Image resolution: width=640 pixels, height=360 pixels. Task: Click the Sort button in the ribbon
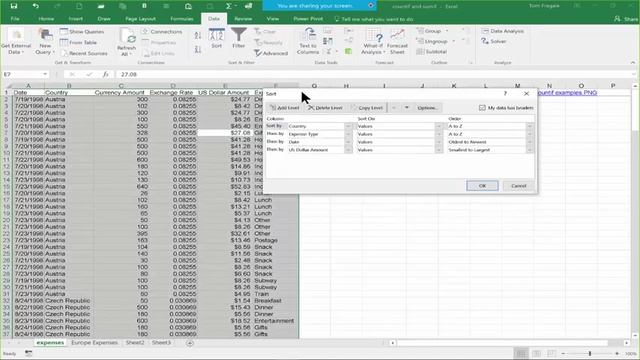coord(216,38)
